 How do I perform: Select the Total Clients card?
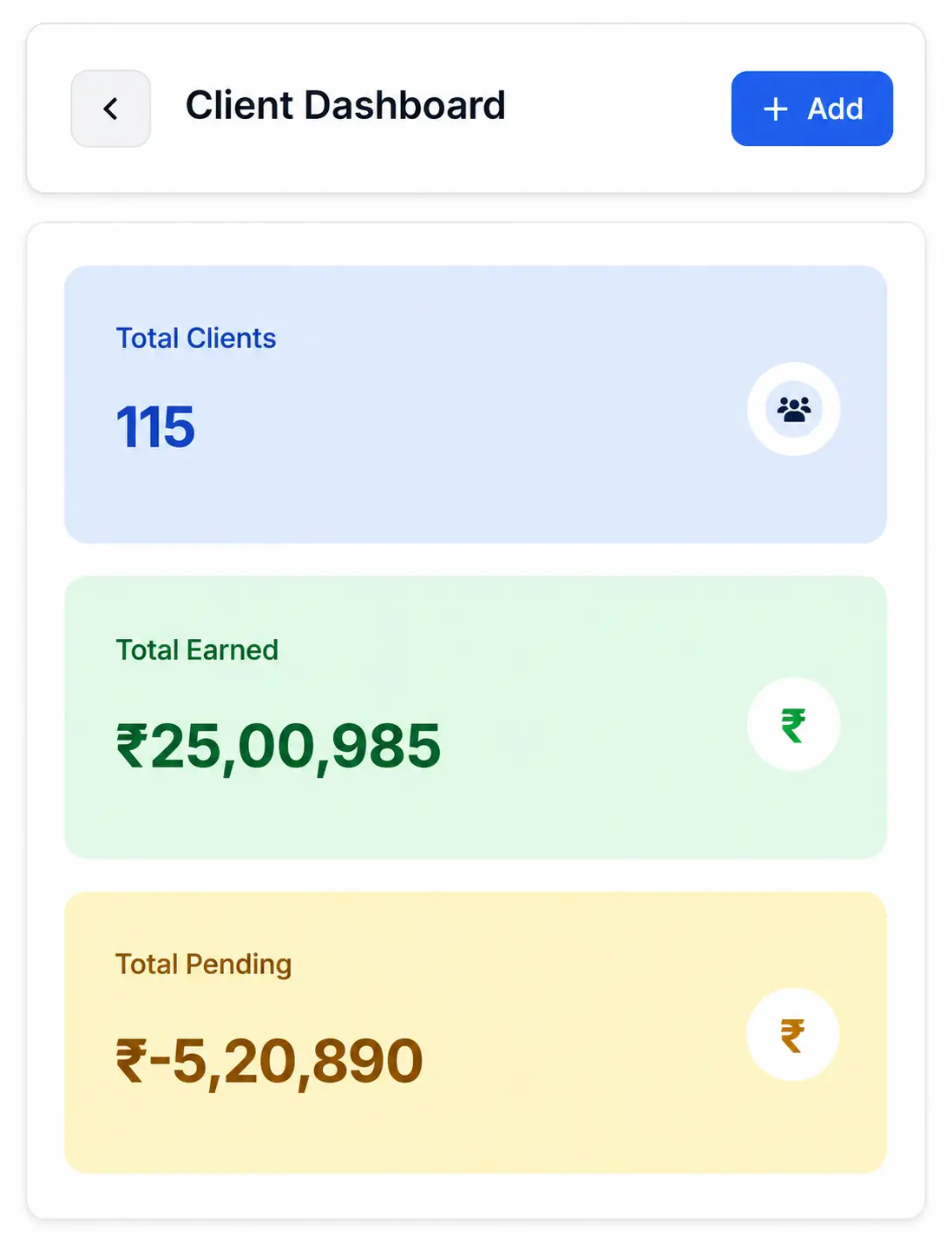(x=476, y=405)
